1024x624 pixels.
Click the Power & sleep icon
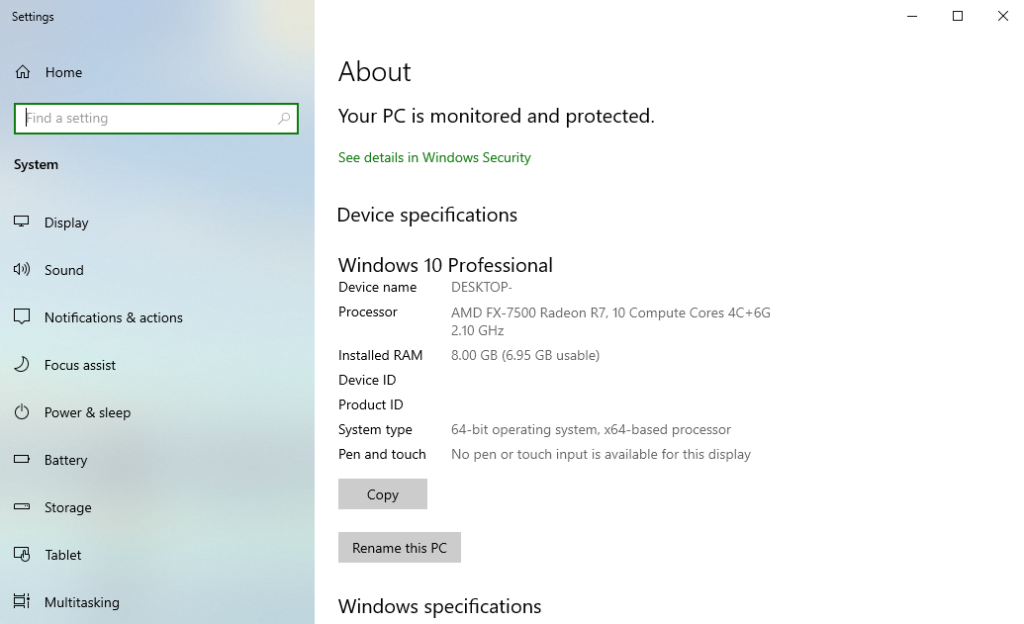tap(21, 412)
